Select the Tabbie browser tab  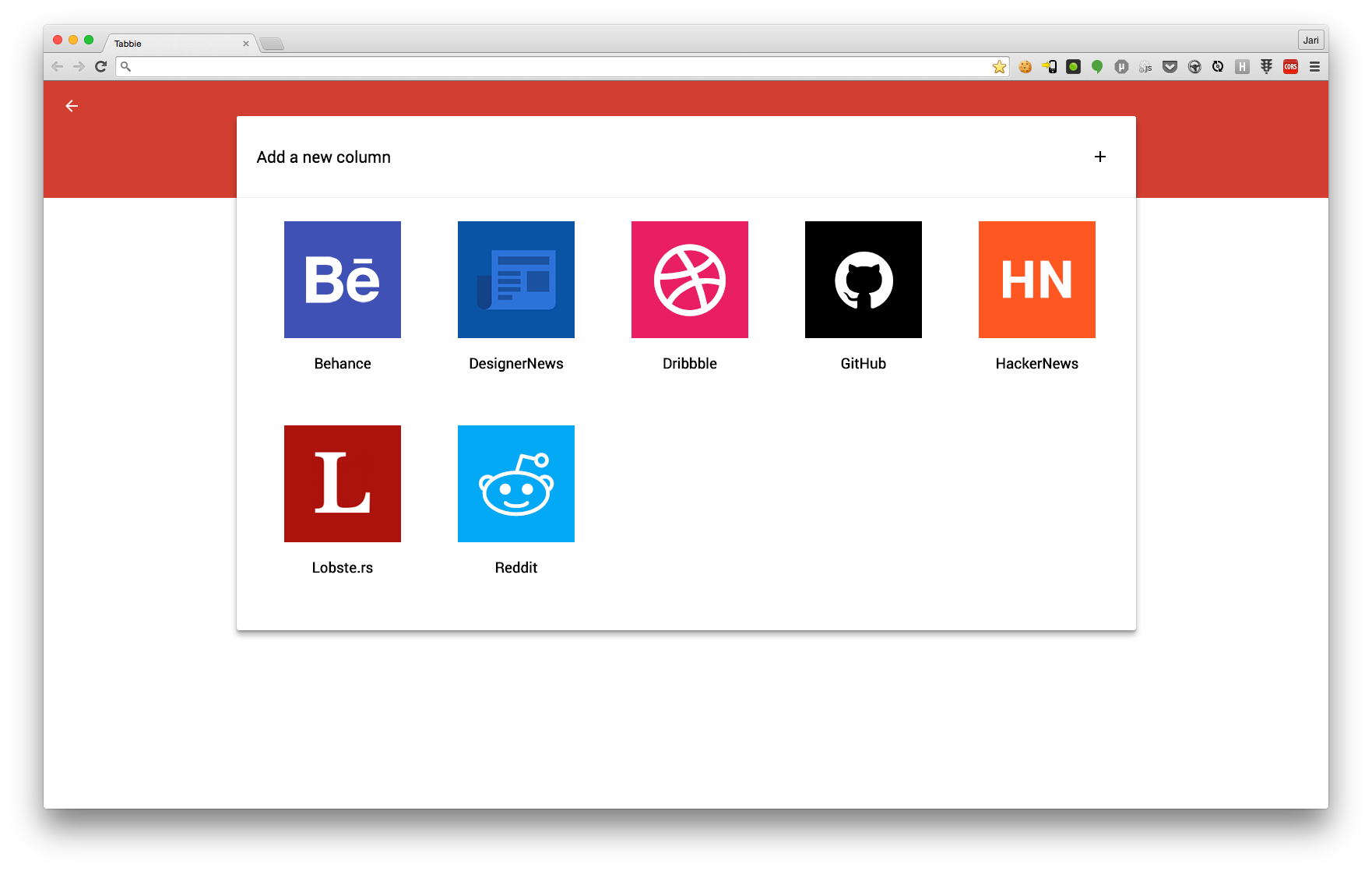click(x=179, y=44)
